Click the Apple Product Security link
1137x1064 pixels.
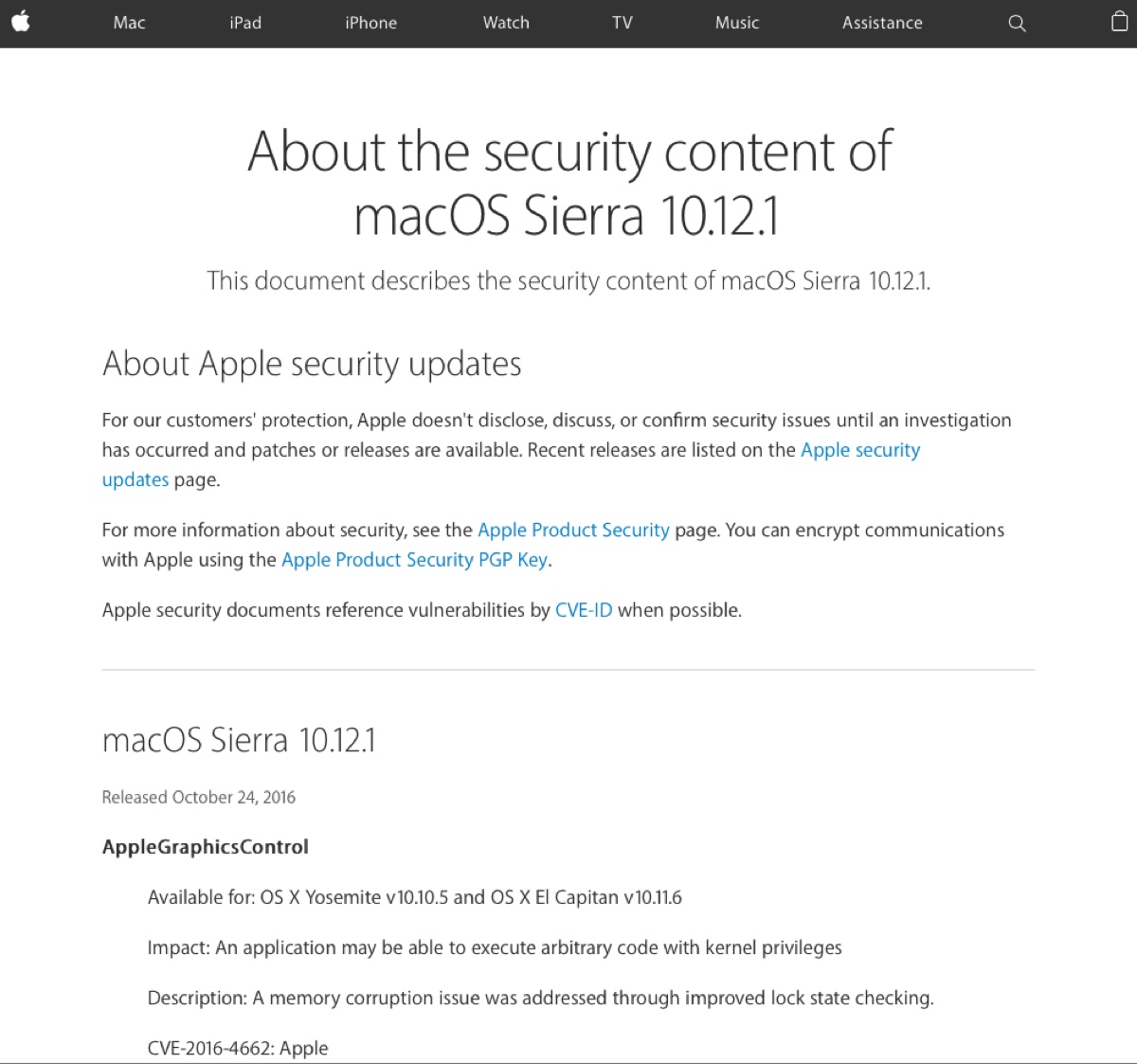(x=573, y=530)
